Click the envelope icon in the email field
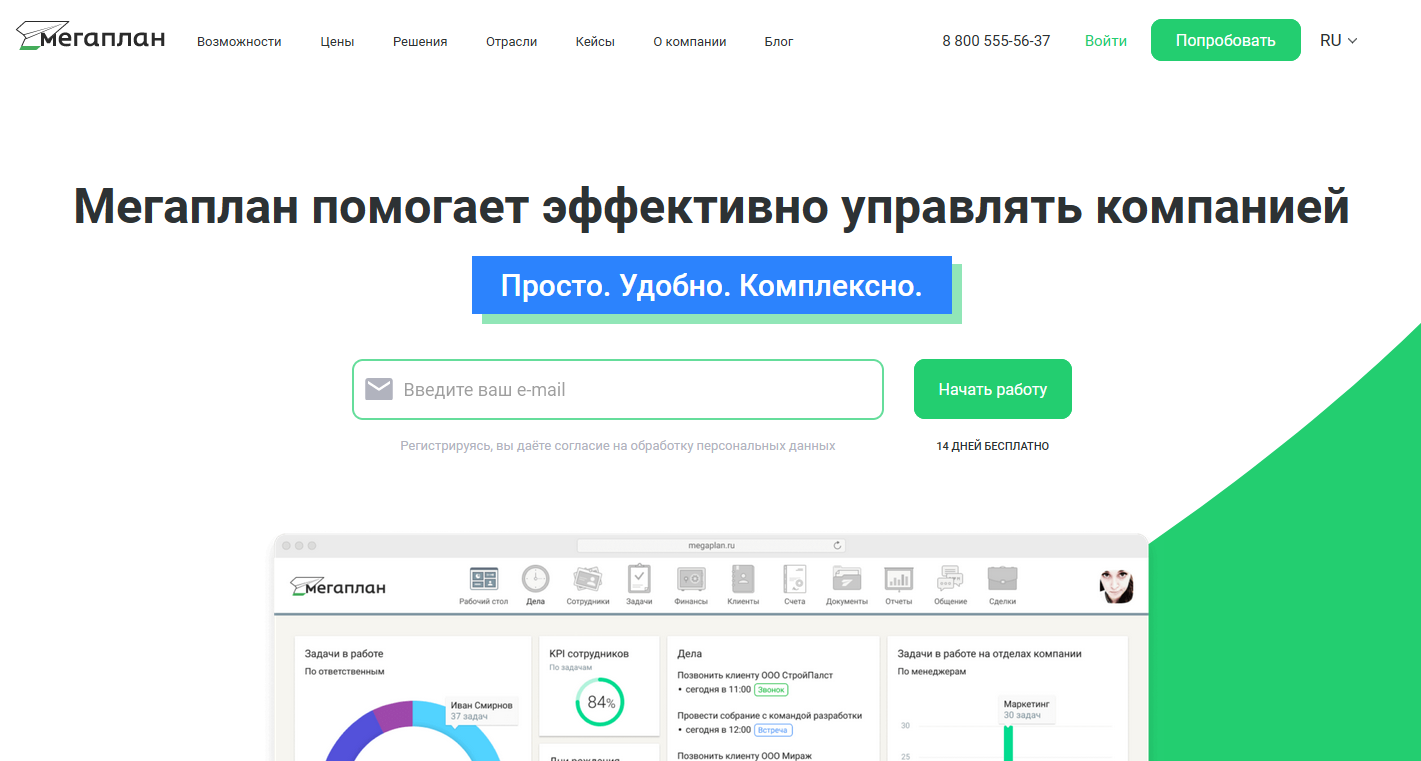1421x761 pixels. point(379,389)
